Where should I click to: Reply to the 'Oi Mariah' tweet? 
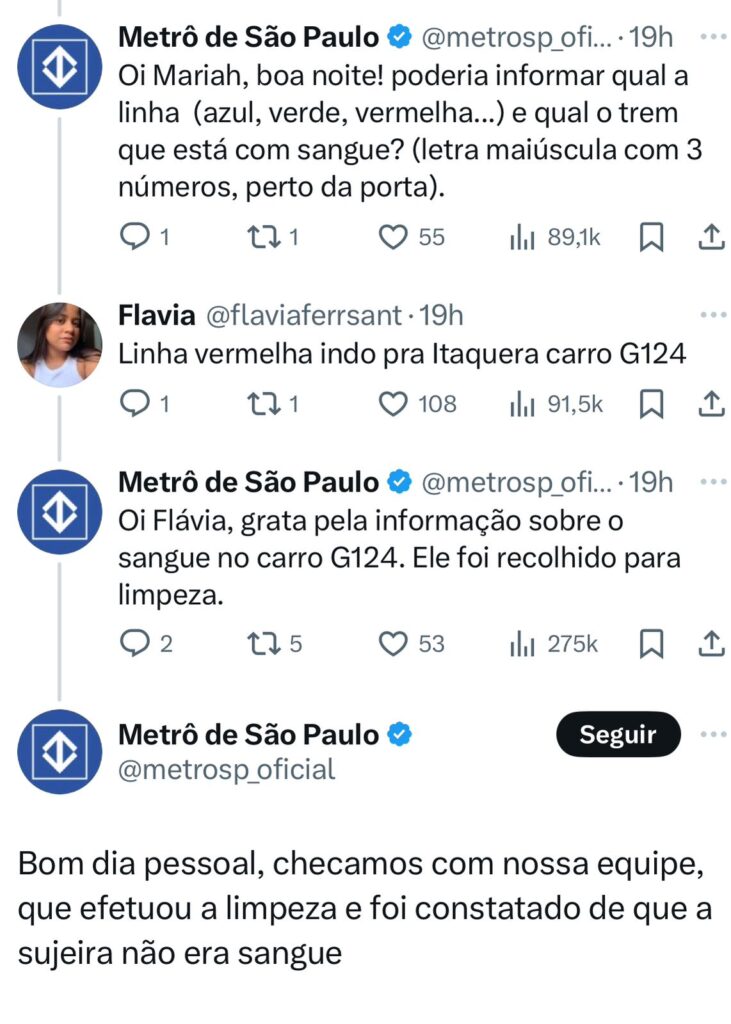133,237
